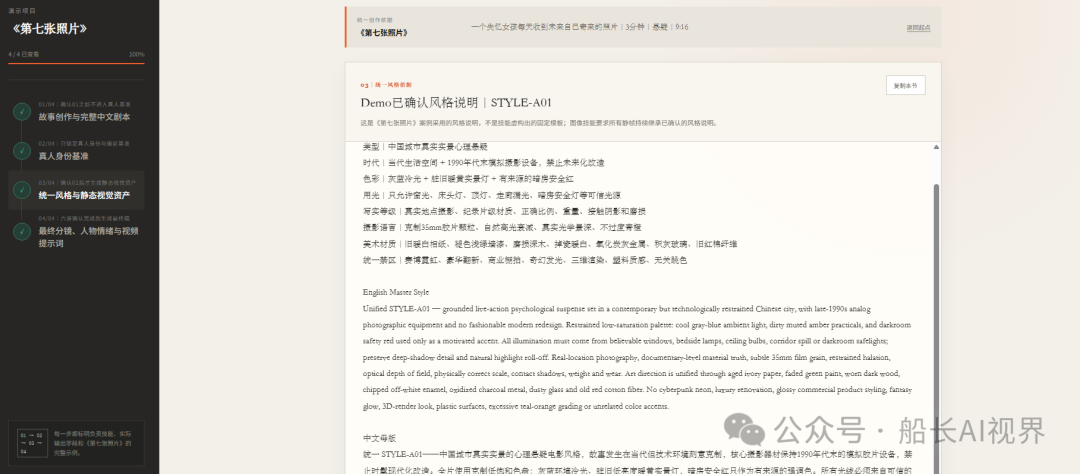
Task: Click the step-flow diagram icon in the sidebar footer
Action: 32,443
